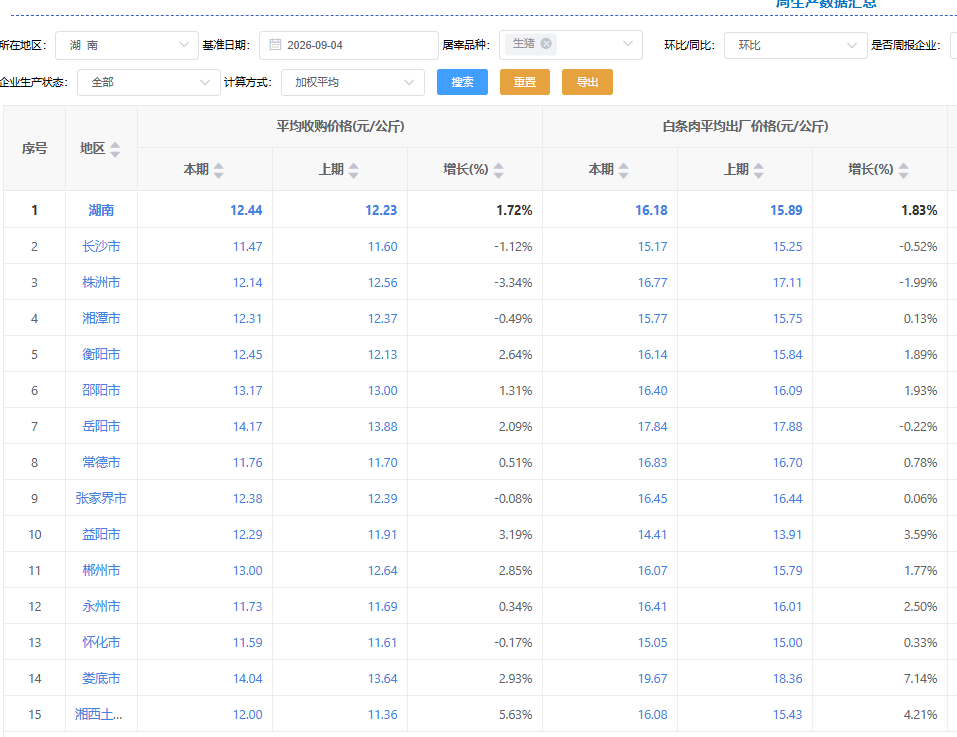Click the 基准日期 date input 2026-09-04
Image resolution: width=957 pixels, height=737 pixels.
(x=348, y=45)
